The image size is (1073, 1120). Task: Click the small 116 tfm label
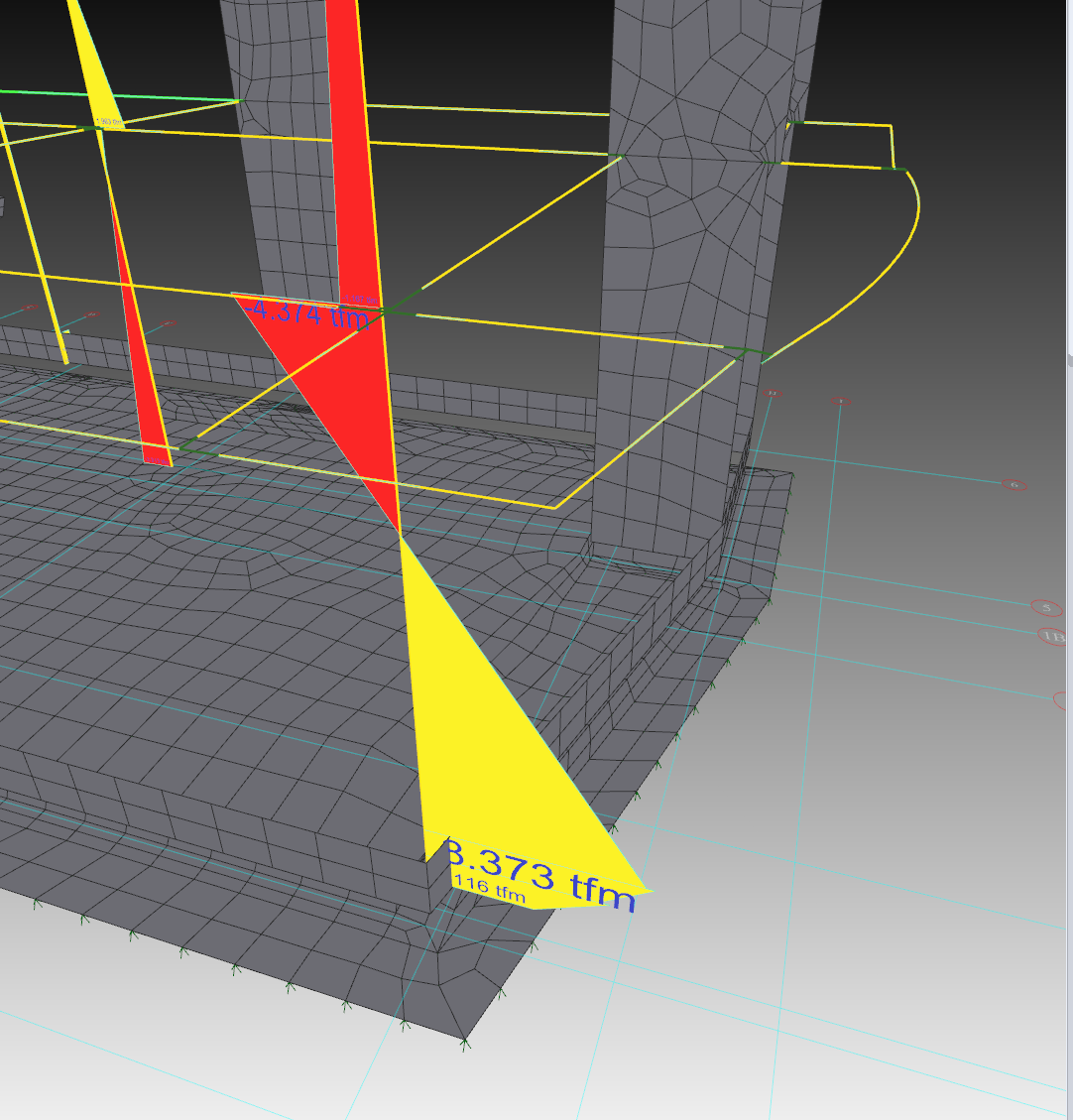(490, 889)
